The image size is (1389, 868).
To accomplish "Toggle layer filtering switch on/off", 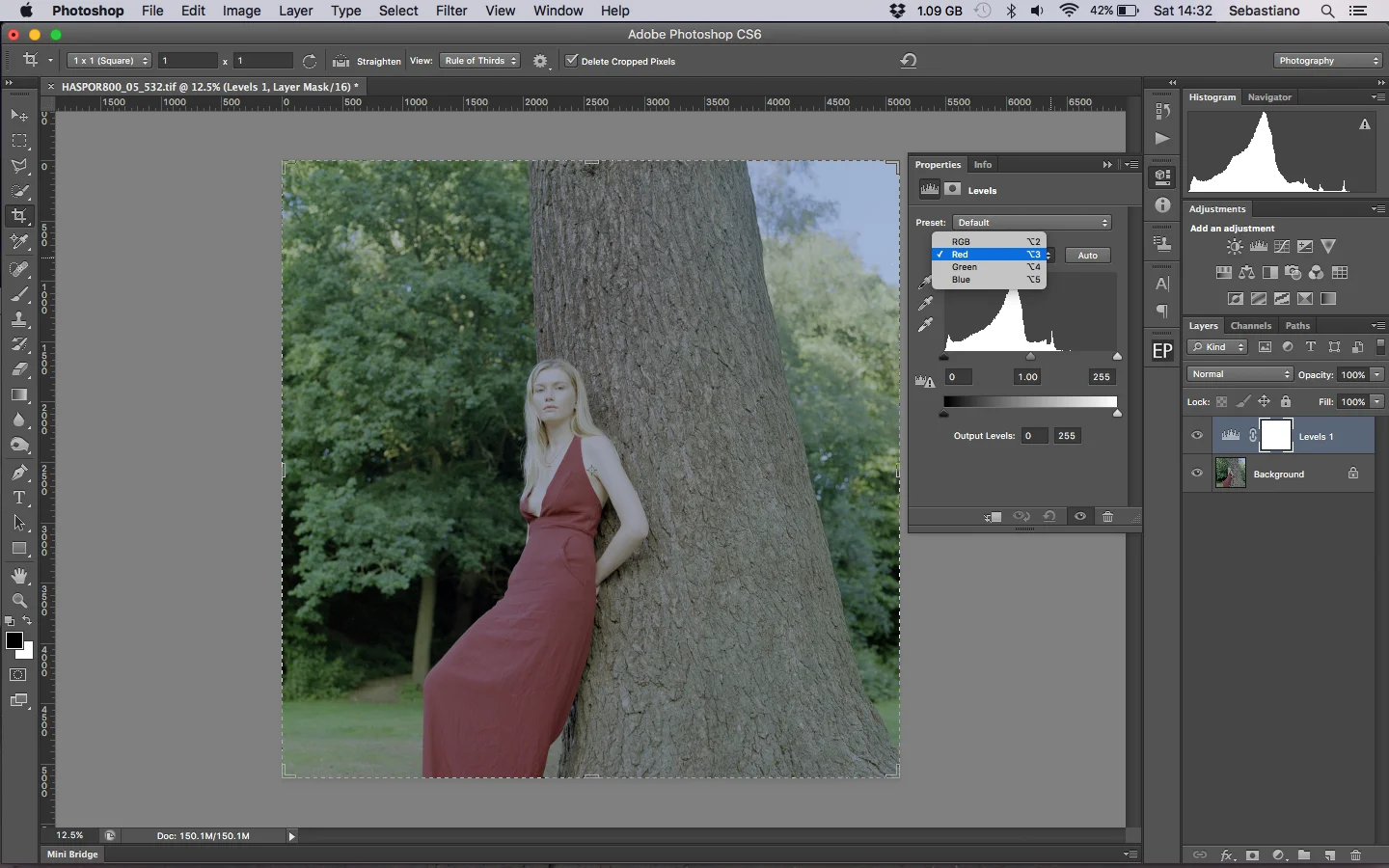I will tap(1381, 347).
